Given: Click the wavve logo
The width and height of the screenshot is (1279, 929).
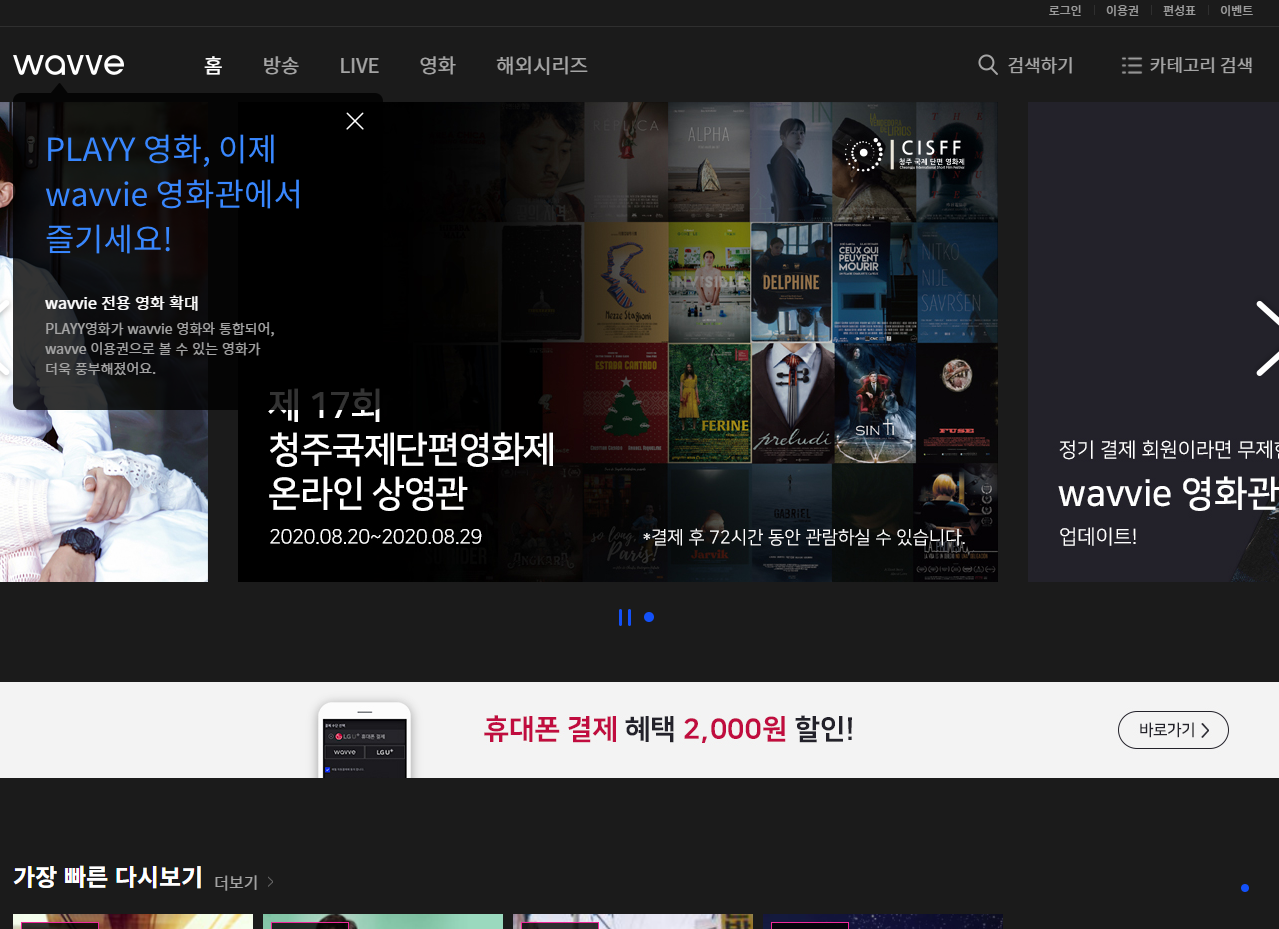Looking at the screenshot, I should coord(69,65).
